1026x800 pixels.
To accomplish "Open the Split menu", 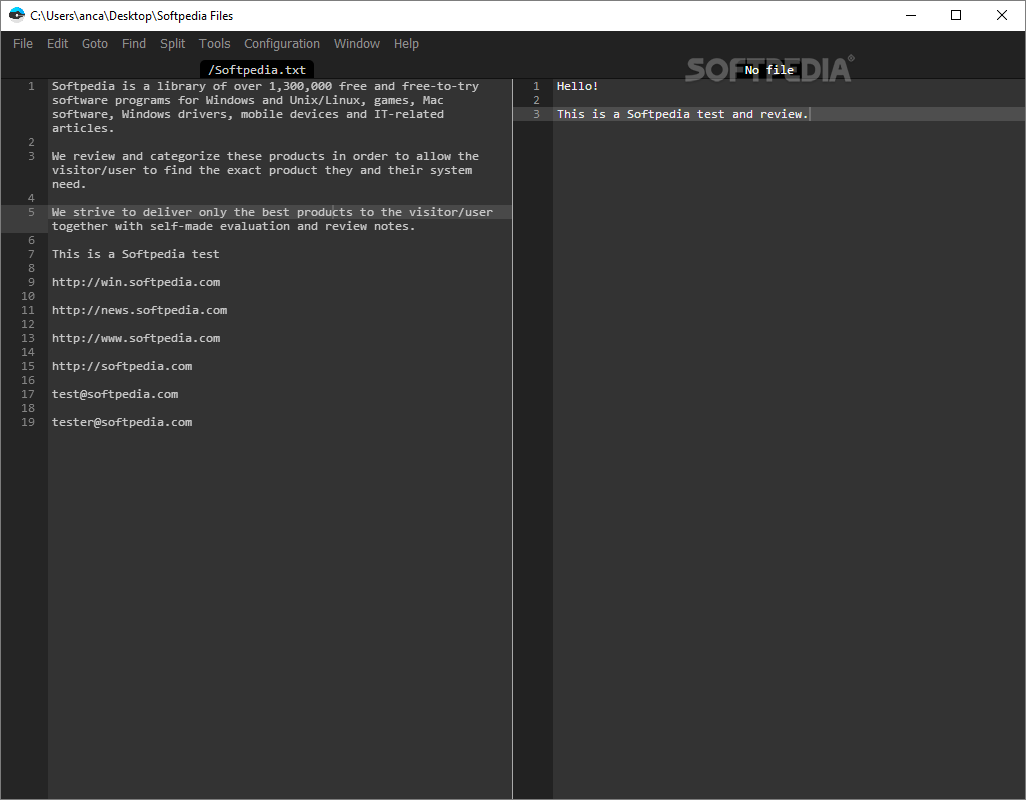I will pos(173,44).
